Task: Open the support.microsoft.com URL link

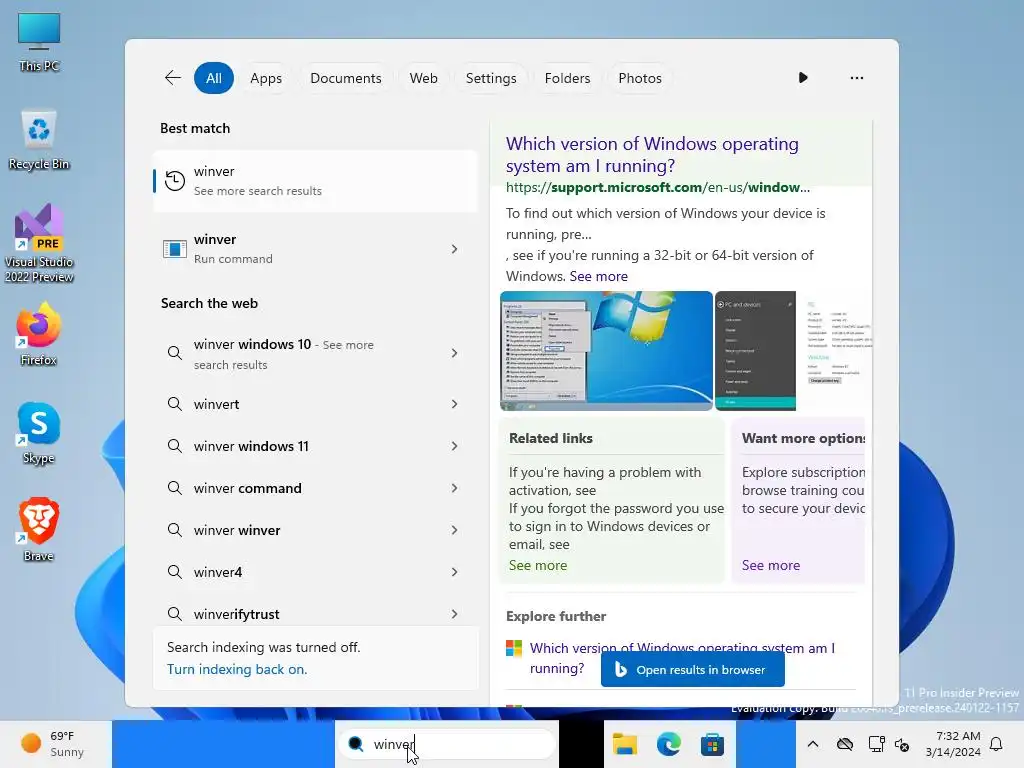Action: pos(658,187)
